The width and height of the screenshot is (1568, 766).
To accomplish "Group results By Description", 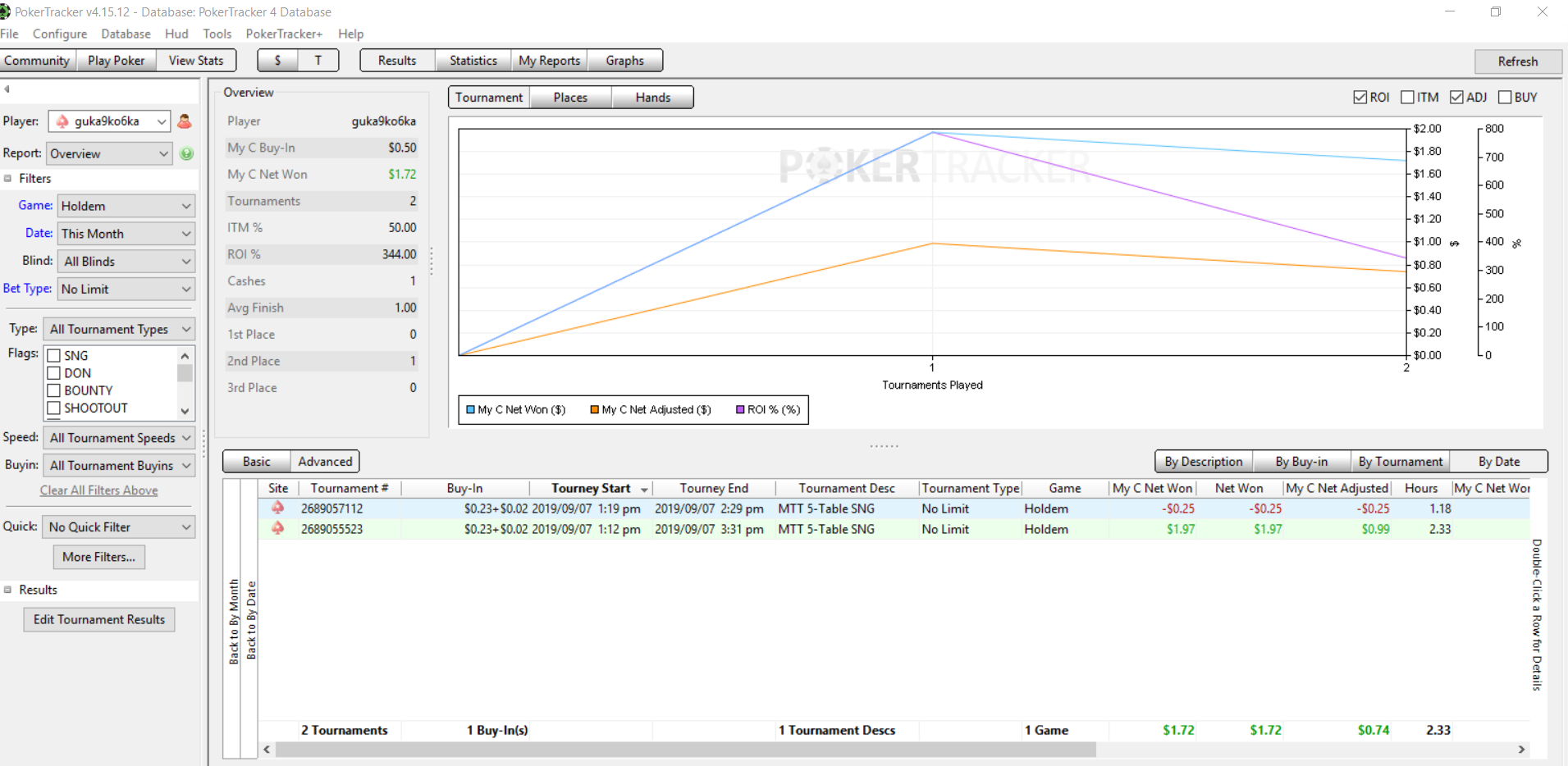I will [1204, 462].
